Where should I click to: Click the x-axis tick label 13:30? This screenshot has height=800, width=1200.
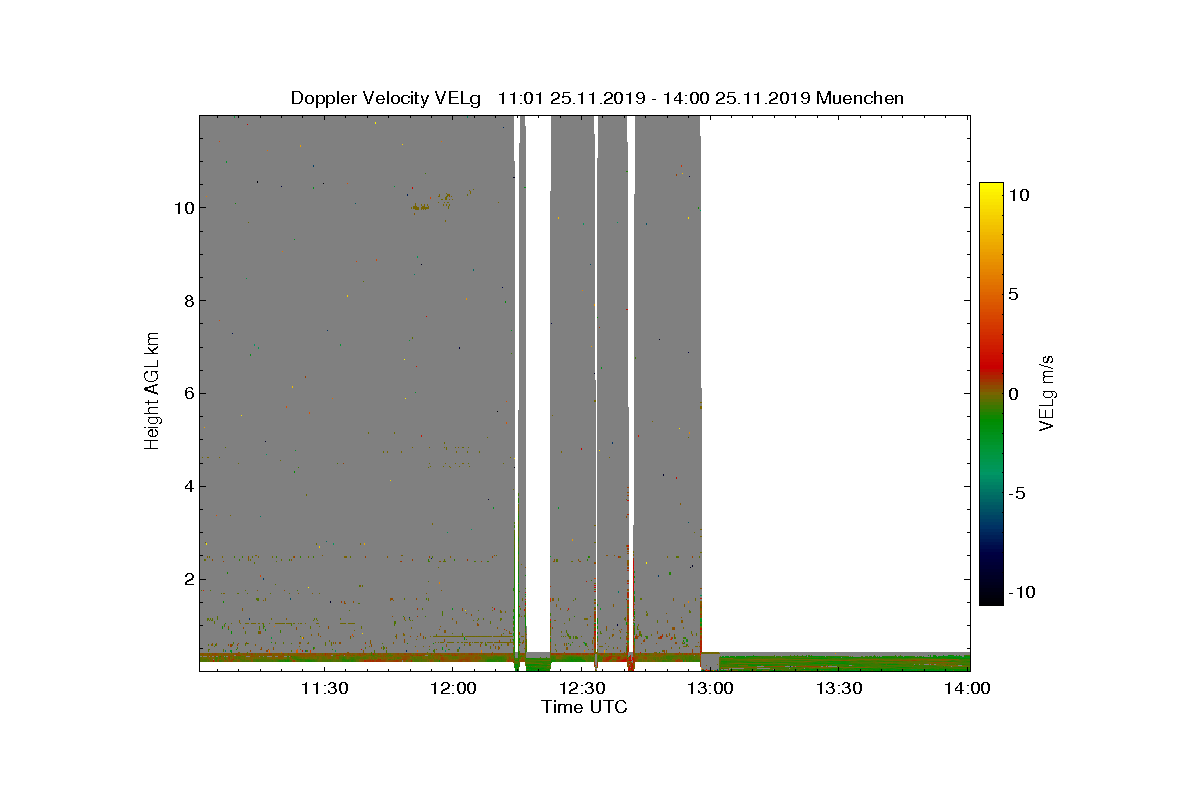pyautogui.click(x=840, y=688)
